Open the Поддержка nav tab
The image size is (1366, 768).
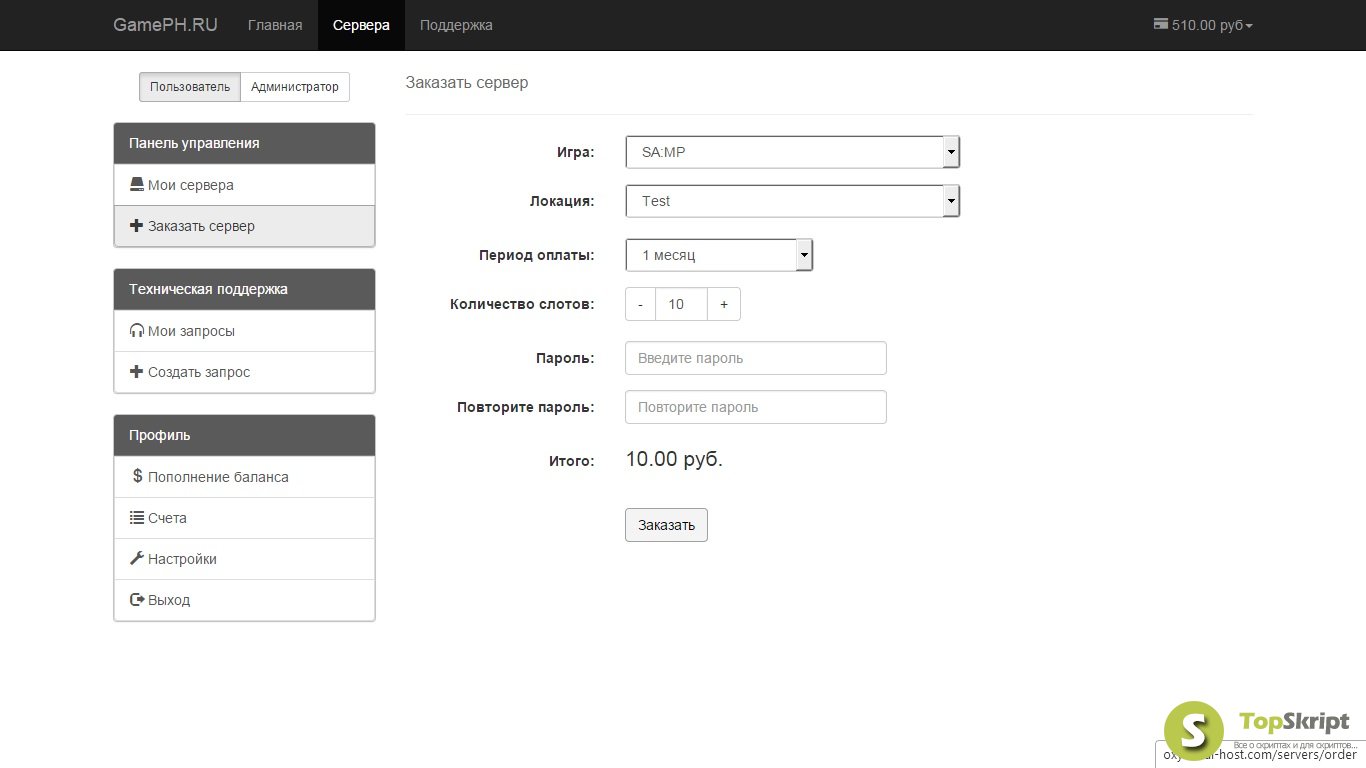coord(456,25)
